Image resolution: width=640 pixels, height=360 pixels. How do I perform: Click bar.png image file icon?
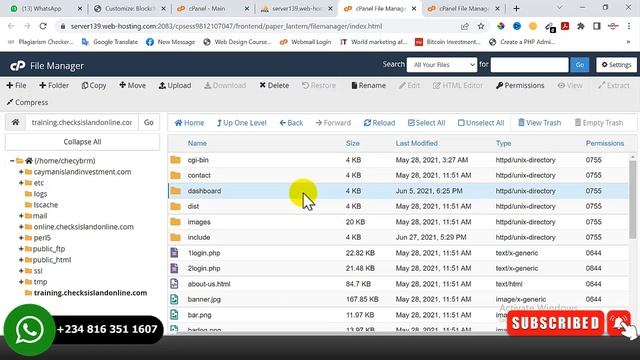point(174,315)
